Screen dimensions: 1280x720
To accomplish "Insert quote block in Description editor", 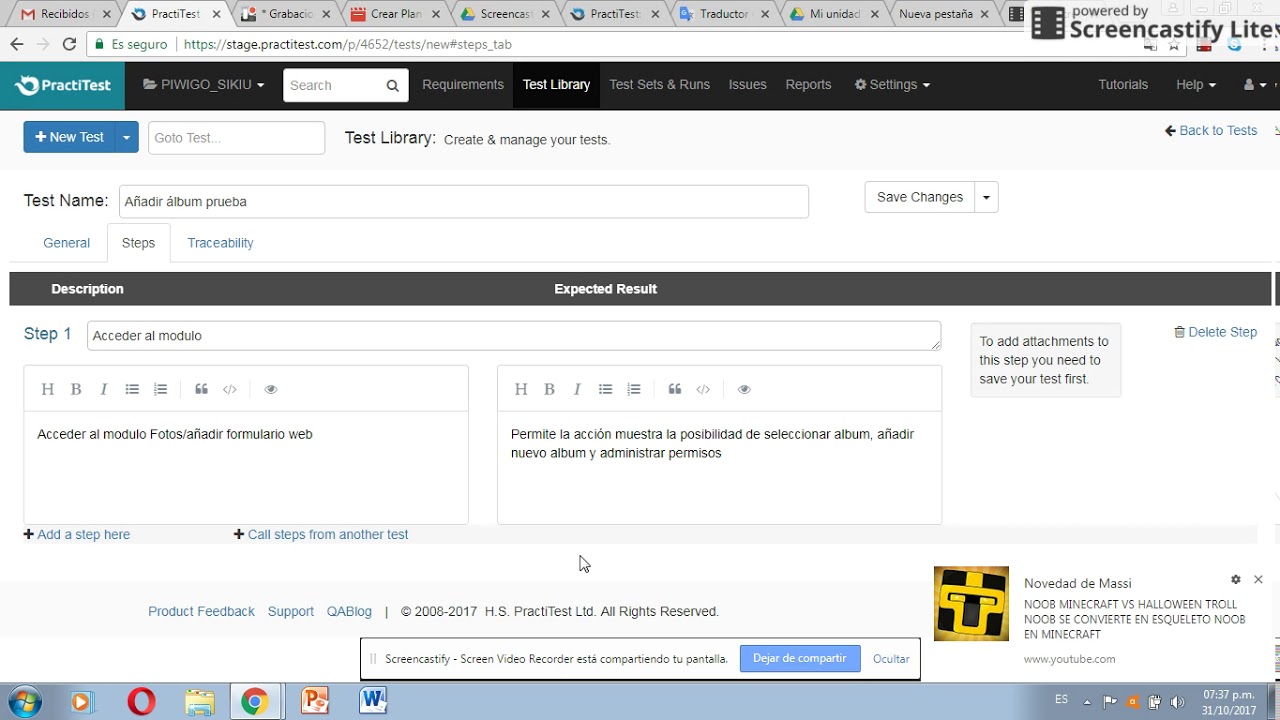I will (x=201, y=389).
